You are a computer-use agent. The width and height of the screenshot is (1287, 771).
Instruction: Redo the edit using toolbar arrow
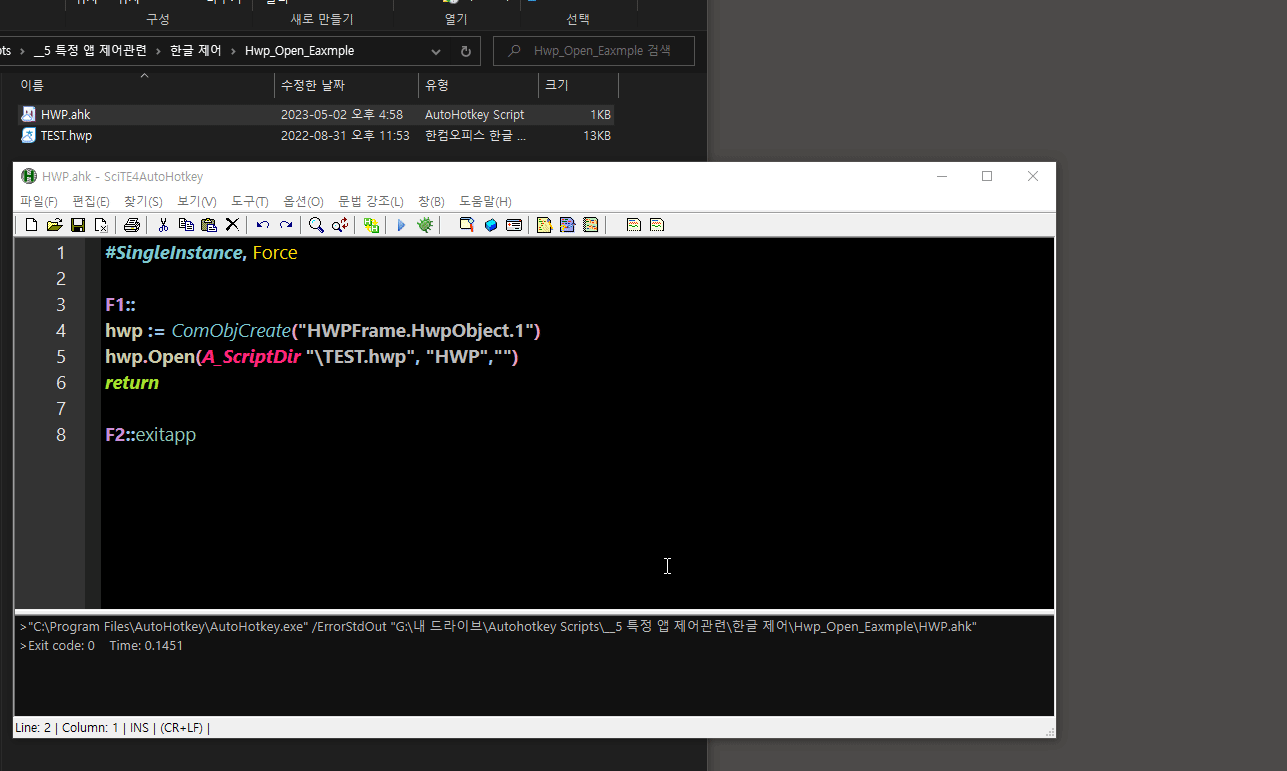click(x=286, y=225)
